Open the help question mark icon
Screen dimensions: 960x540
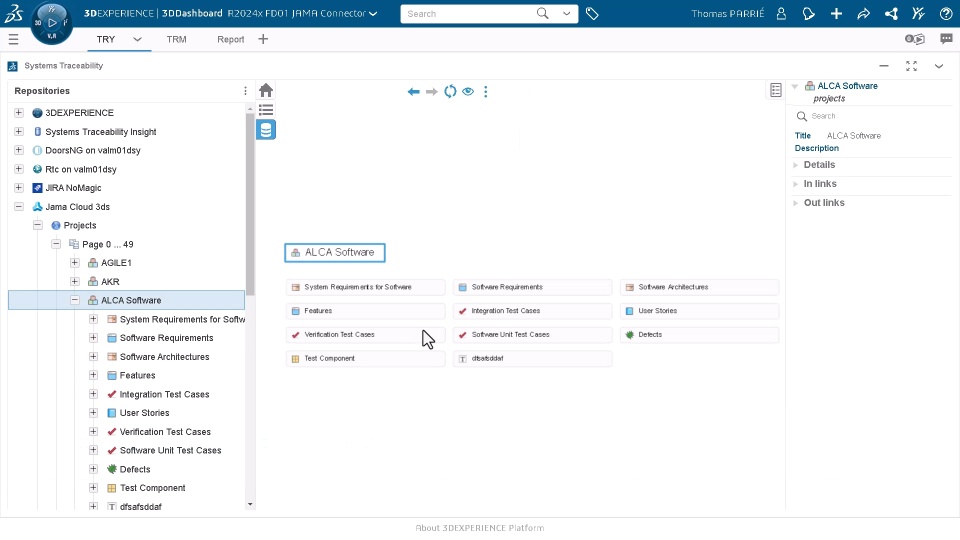click(x=946, y=13)
